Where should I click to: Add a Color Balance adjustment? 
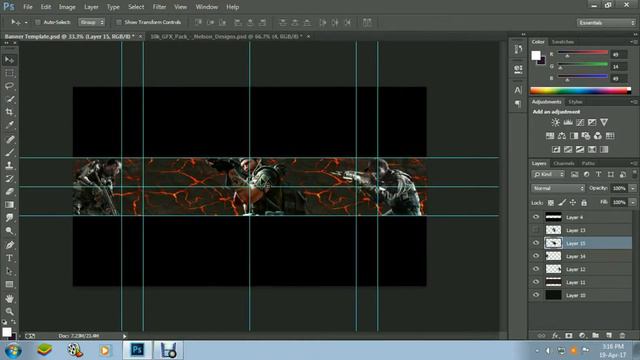click(x=562, y=136)
